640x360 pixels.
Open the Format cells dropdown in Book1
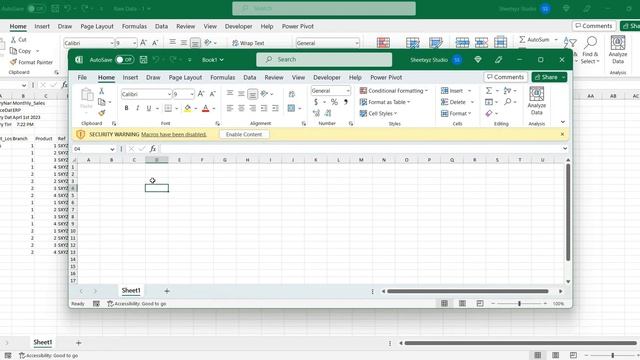click(470, 113)
